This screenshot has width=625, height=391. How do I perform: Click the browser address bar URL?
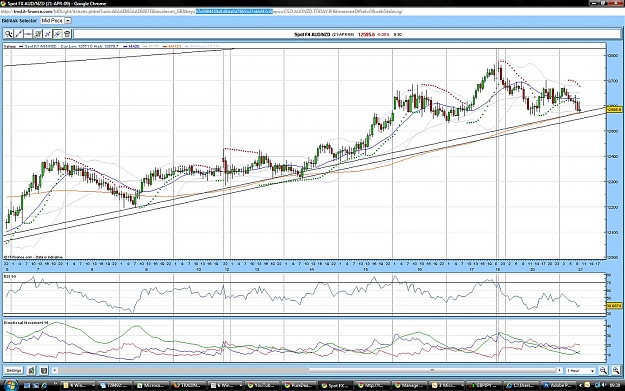tap(202, 12)
